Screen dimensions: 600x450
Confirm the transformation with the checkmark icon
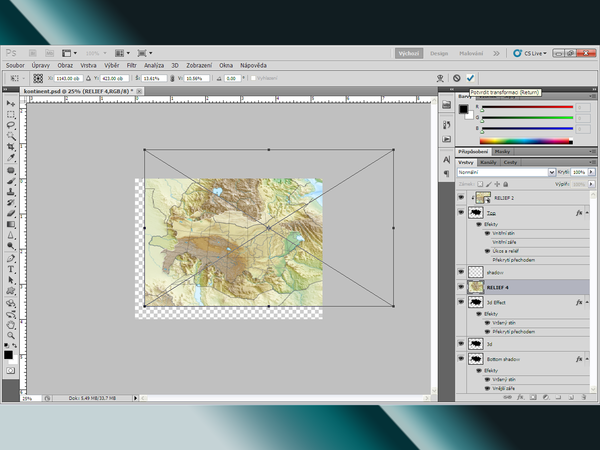tap(471, 77)
